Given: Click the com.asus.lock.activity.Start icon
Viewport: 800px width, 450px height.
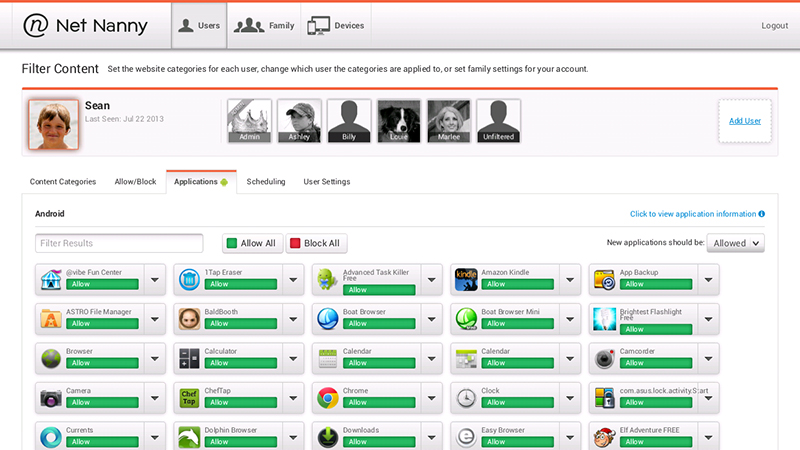Looking at the screenshot, I should tap(605, 398).
